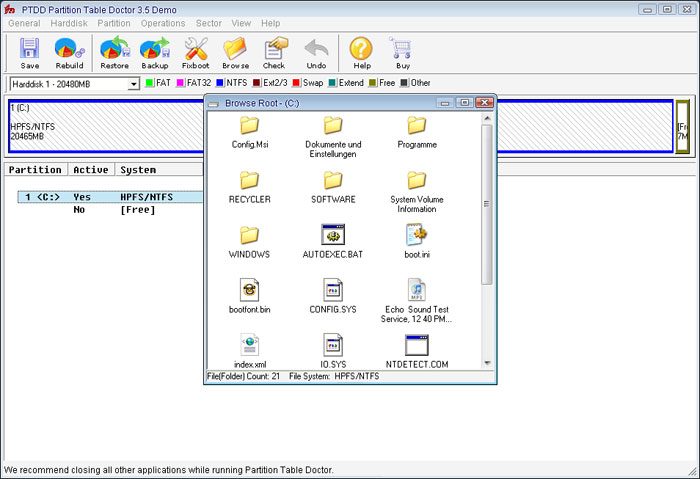Open the Partition menu
This screenshot has height=479, width=700.
pos(114,23)
